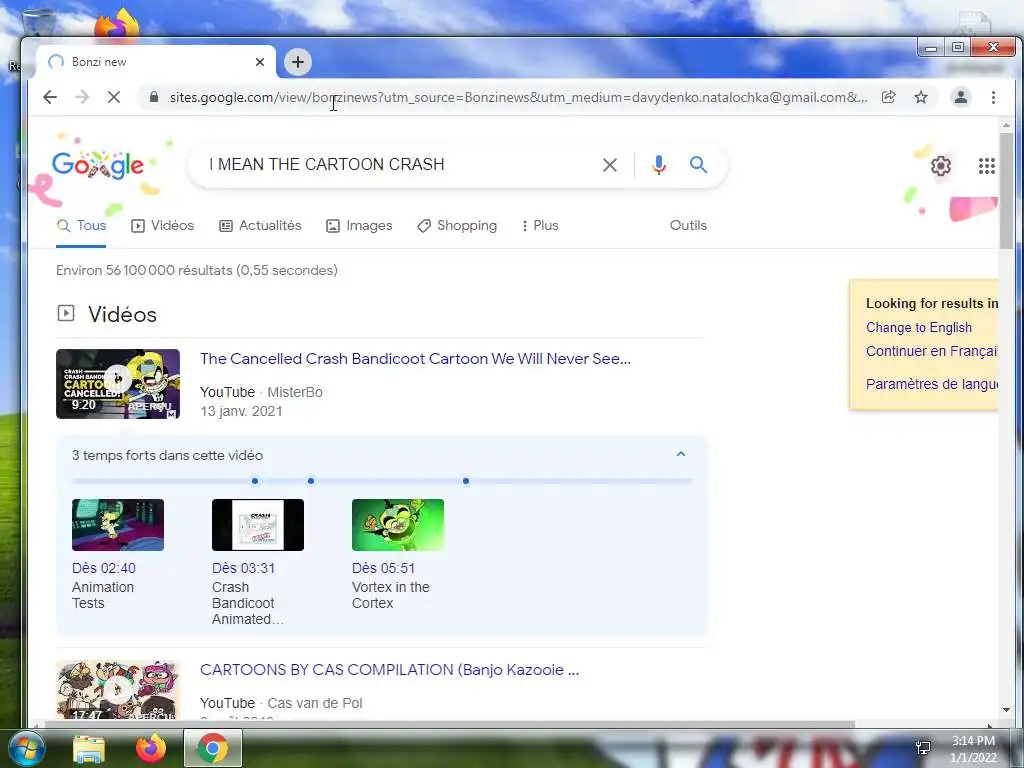Open the Chrome profile avatar
Viewport: 1024px width, 768px height.
(x=961, y=97)
